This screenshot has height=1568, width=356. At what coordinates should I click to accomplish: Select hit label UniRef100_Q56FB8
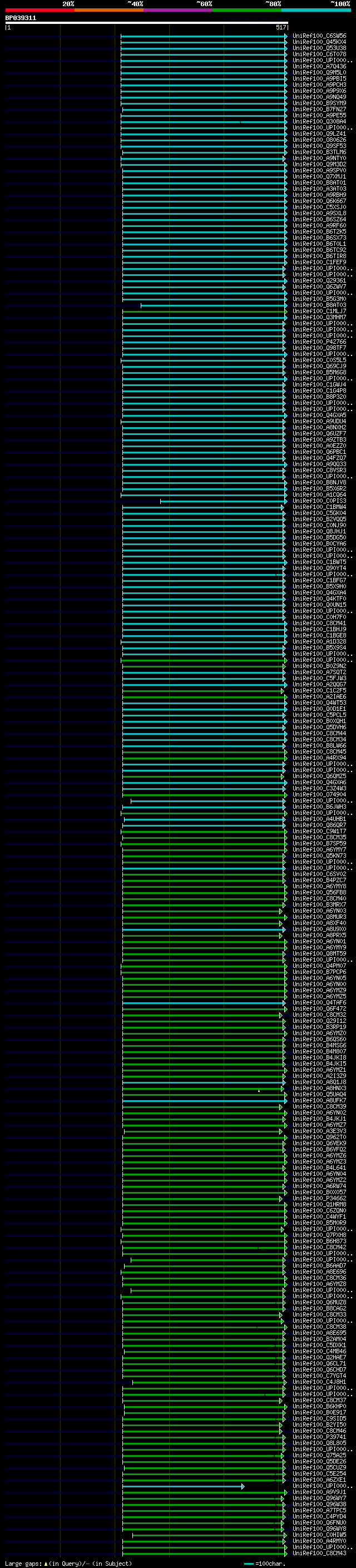(319, 892)
